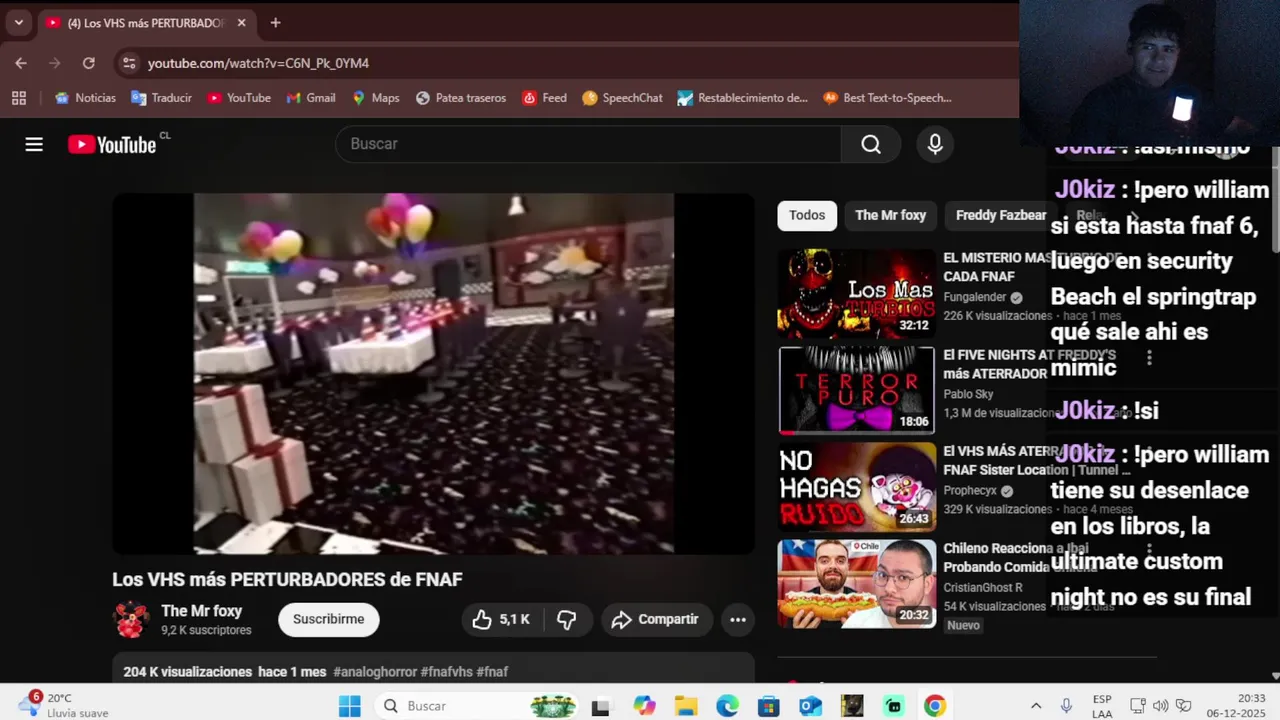Click The Mr foxy channel name
Image resolution: width=1280 pixels, height=720 pixels.
(201, 611)
